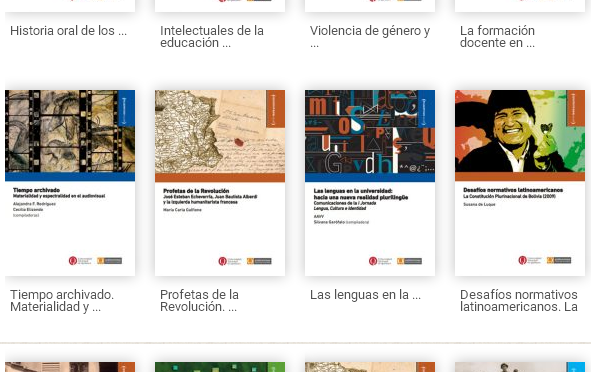Open the Las lenguas en la universidad cover

370,183
